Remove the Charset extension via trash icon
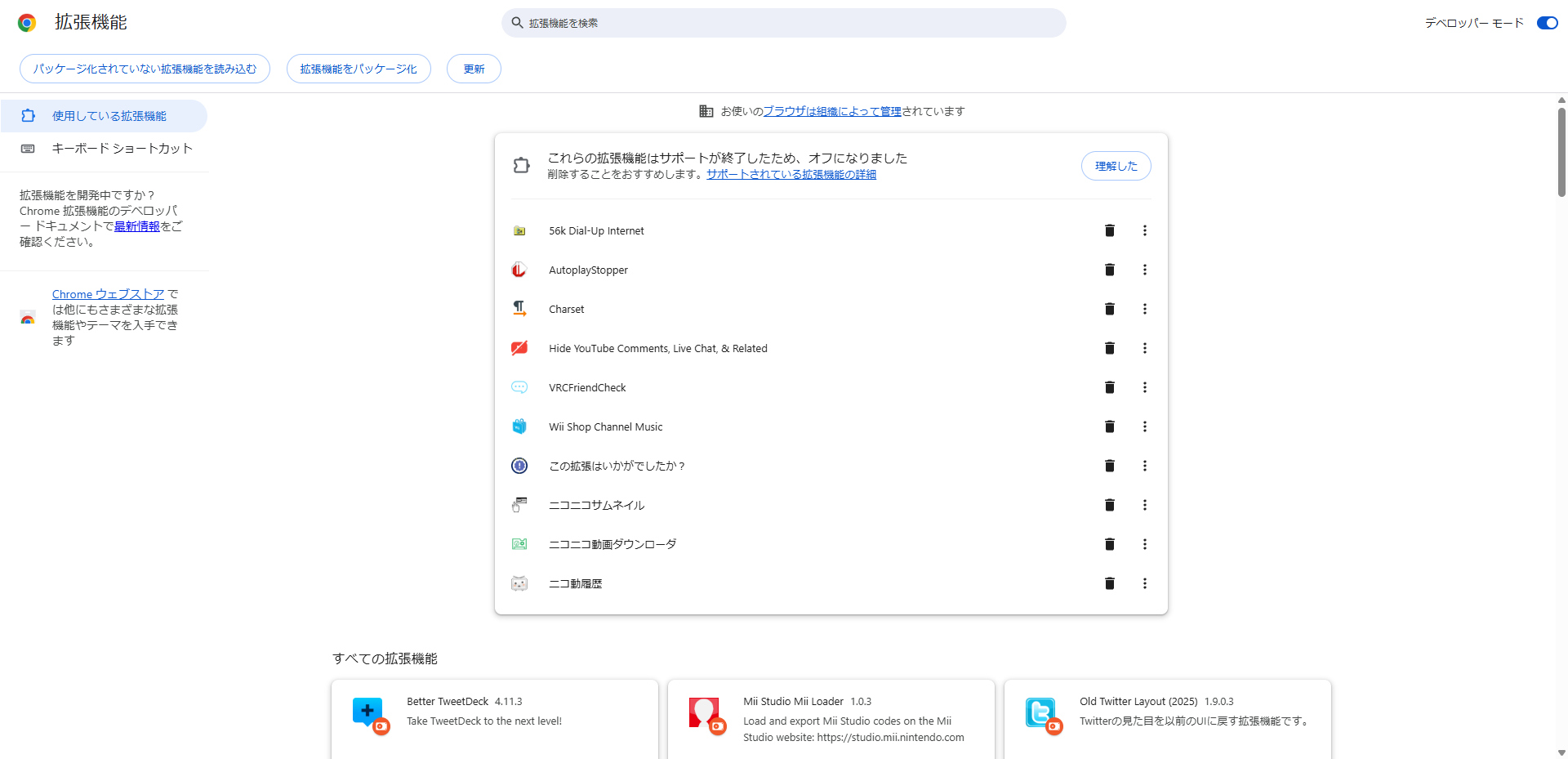Image resolution: width=1568 pixels, height=759 pixels. tap(1109, 309)
